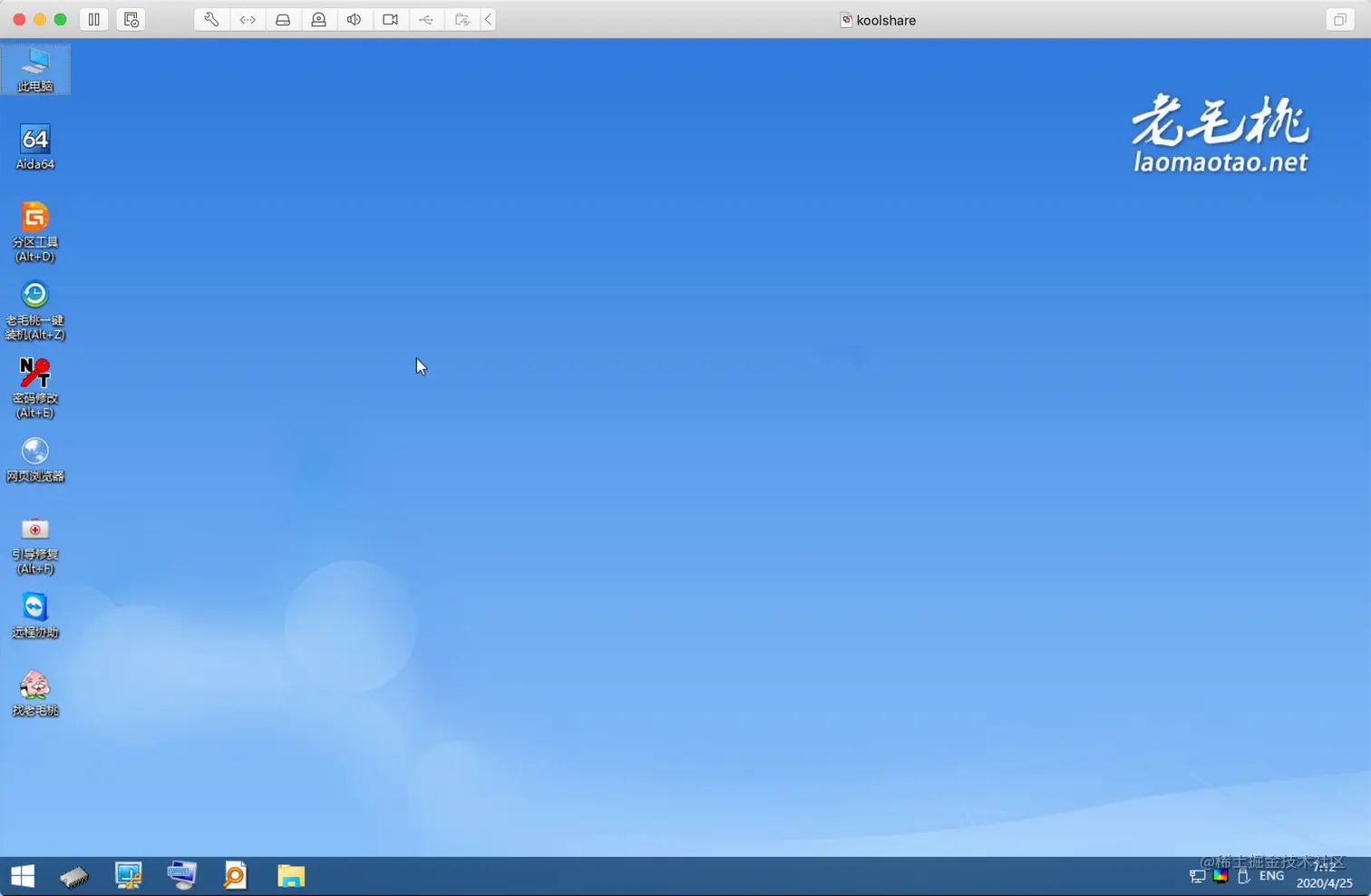
Task: Click the window view-mode button at top right
Action: [x=1339, y=19]
